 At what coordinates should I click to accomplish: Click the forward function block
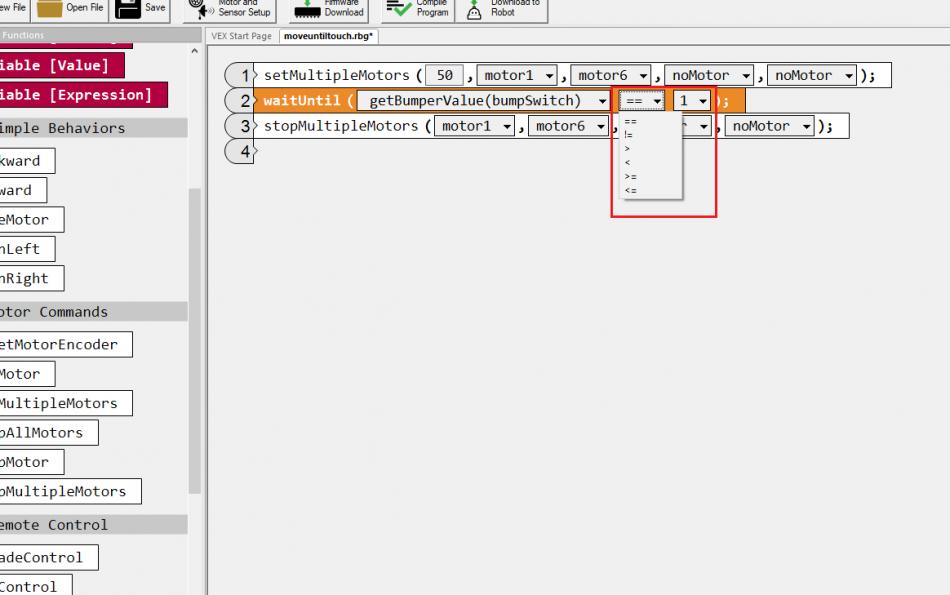click(23, 190)
